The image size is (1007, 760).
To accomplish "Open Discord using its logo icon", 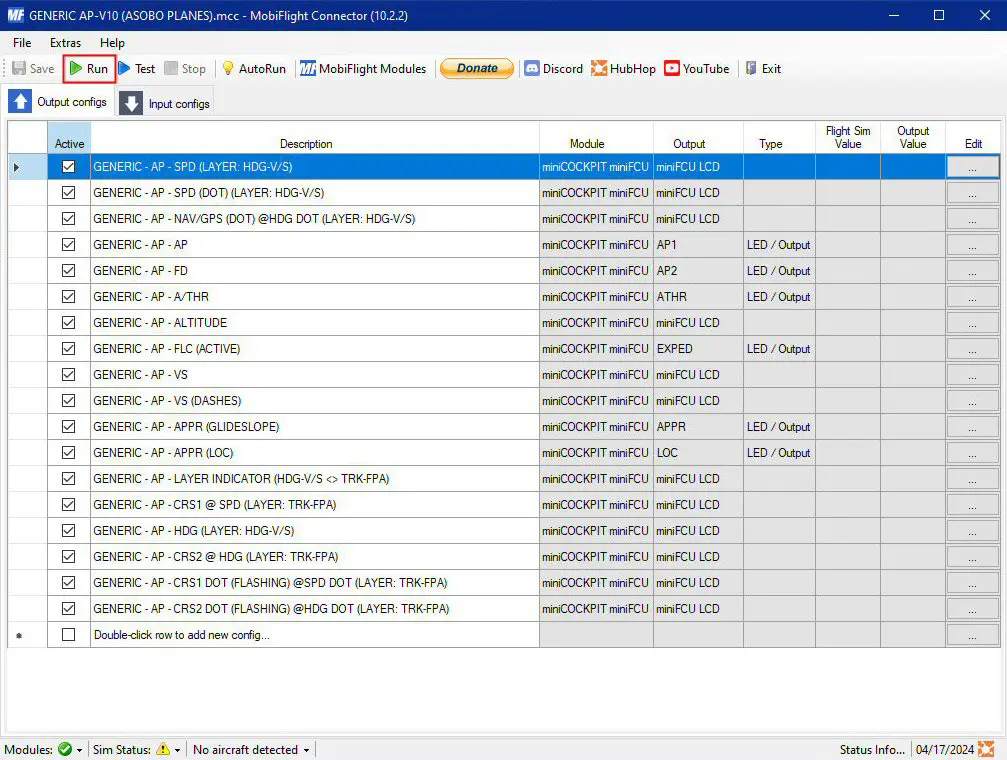I will (x=532, y=68).
